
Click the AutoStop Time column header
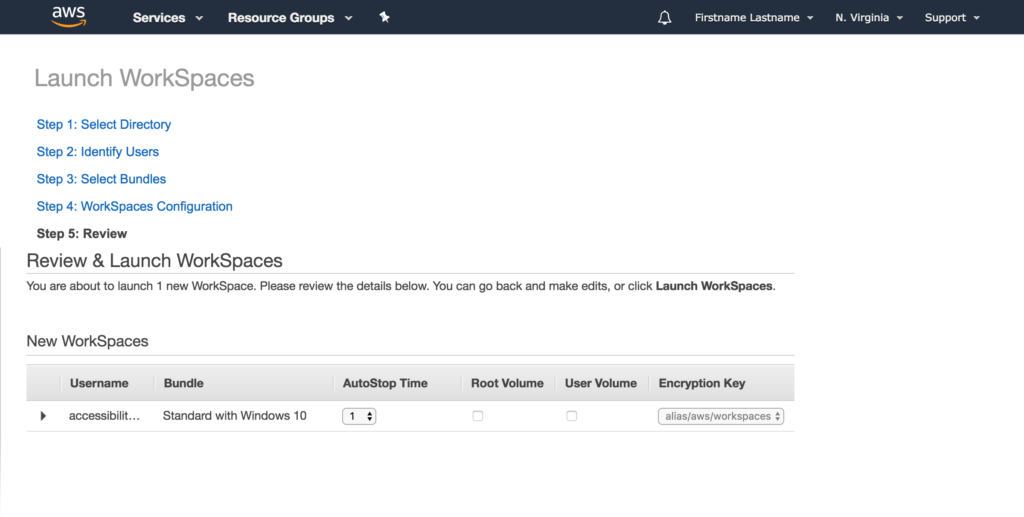tap(385, 383)
